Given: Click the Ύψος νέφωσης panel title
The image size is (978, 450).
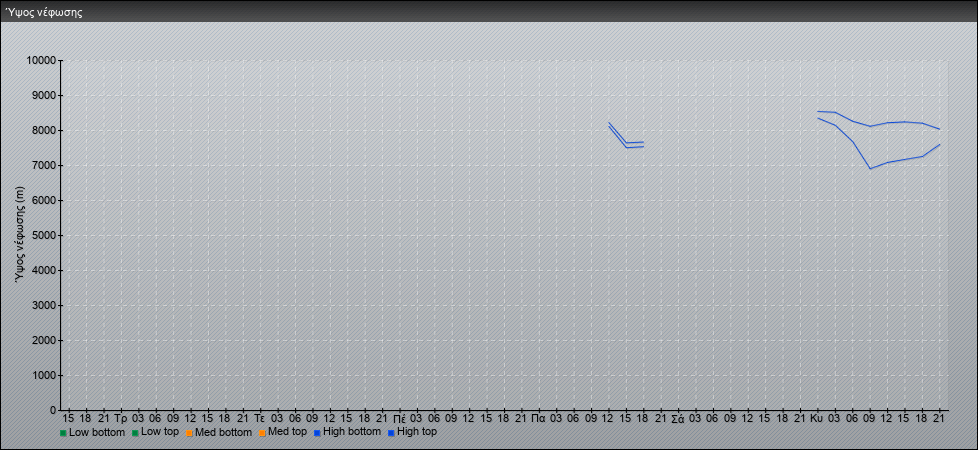Looking at the screenshot, I should 43,13.
